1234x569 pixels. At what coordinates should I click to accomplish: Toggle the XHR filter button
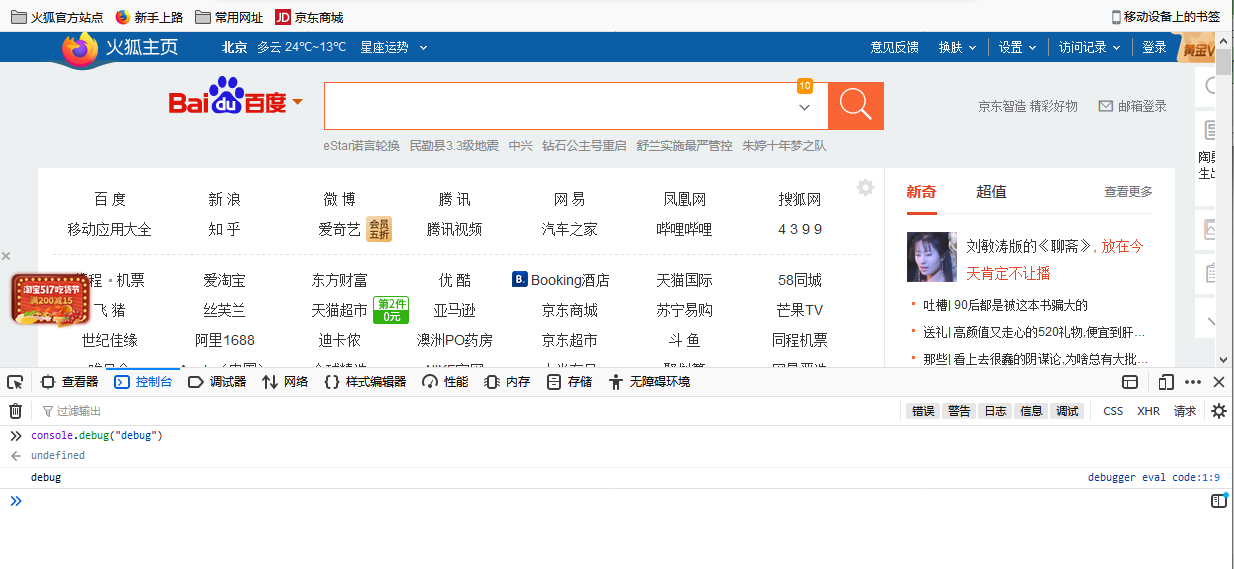[1148, 411]
